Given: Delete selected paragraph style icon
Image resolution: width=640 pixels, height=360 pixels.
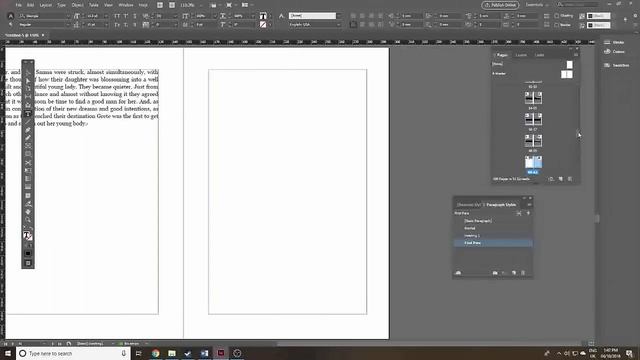Looking at the screenshot, I should point(523,273).
